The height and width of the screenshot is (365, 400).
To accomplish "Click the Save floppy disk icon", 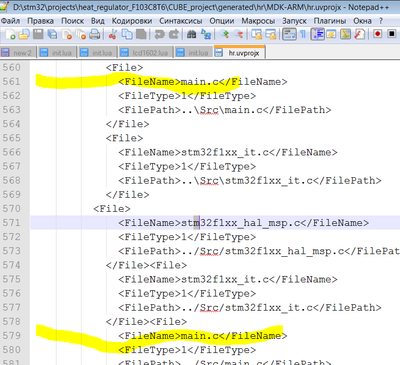I will (x=38, y=34).
